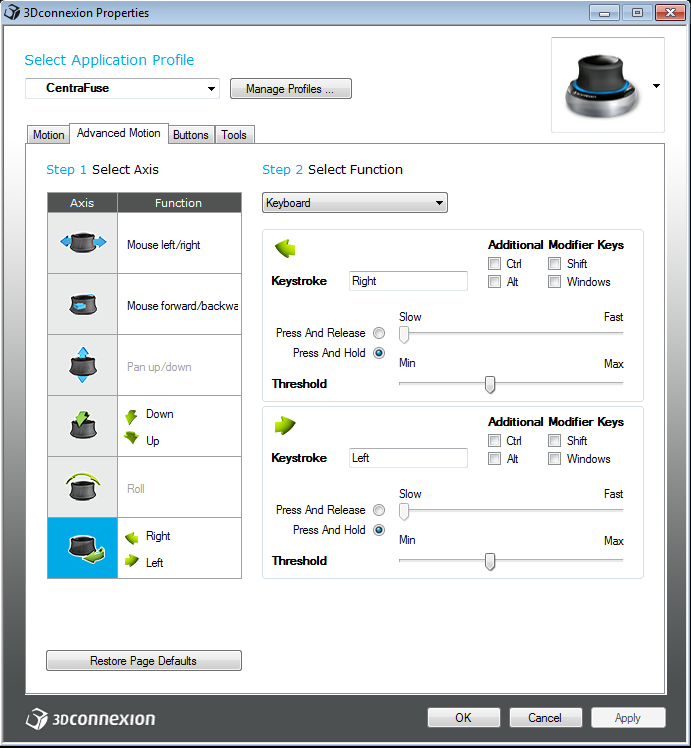691x748 pixels.
Task: Select the tilt down/up axis icon
Action: pyautogui.click(x=83, y=426)
